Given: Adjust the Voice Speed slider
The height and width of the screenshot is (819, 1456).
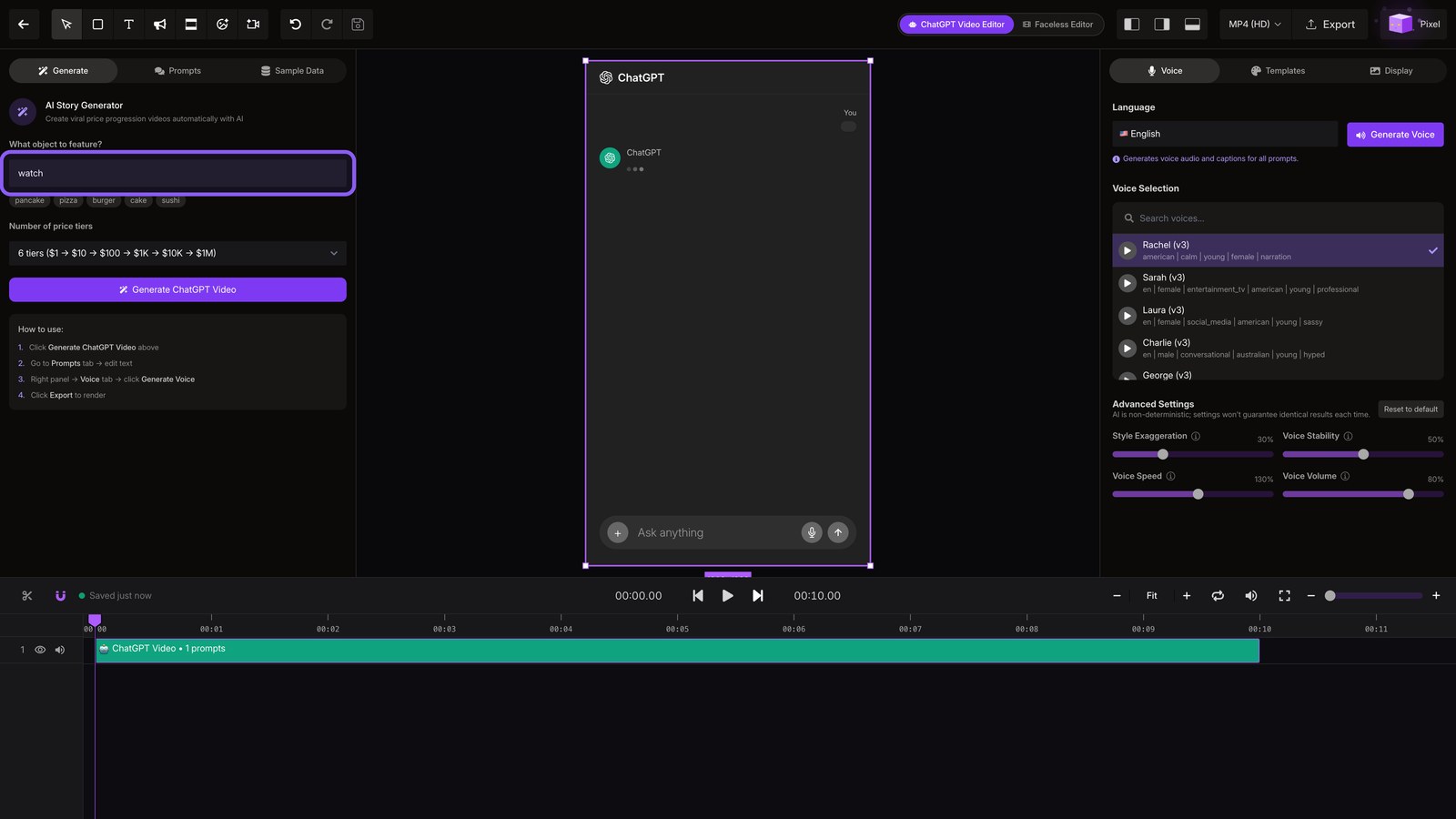Looking at the screenshot, I should pos(1192,494).
